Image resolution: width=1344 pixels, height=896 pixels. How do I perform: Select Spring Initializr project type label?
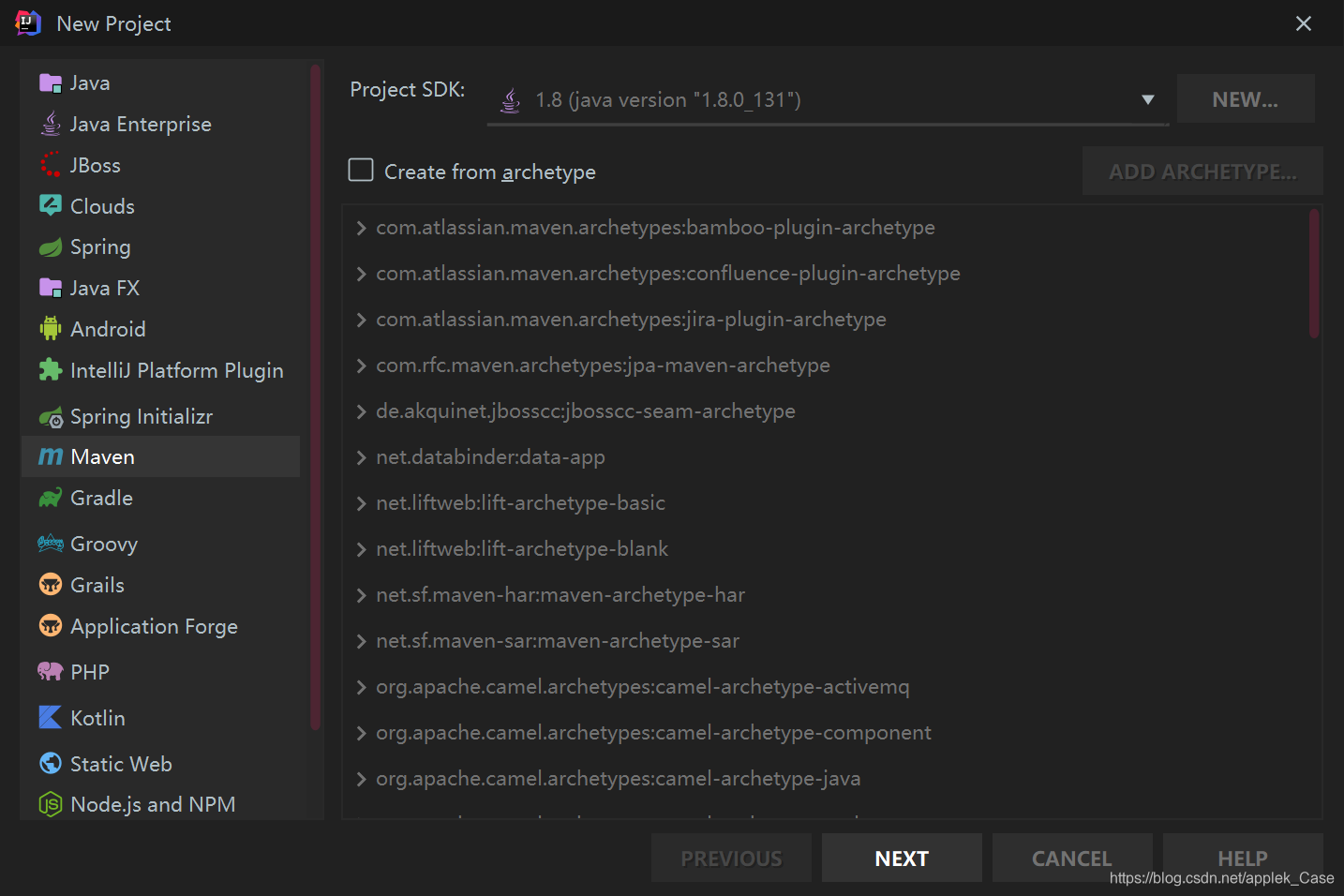click(x=142, y=417)
